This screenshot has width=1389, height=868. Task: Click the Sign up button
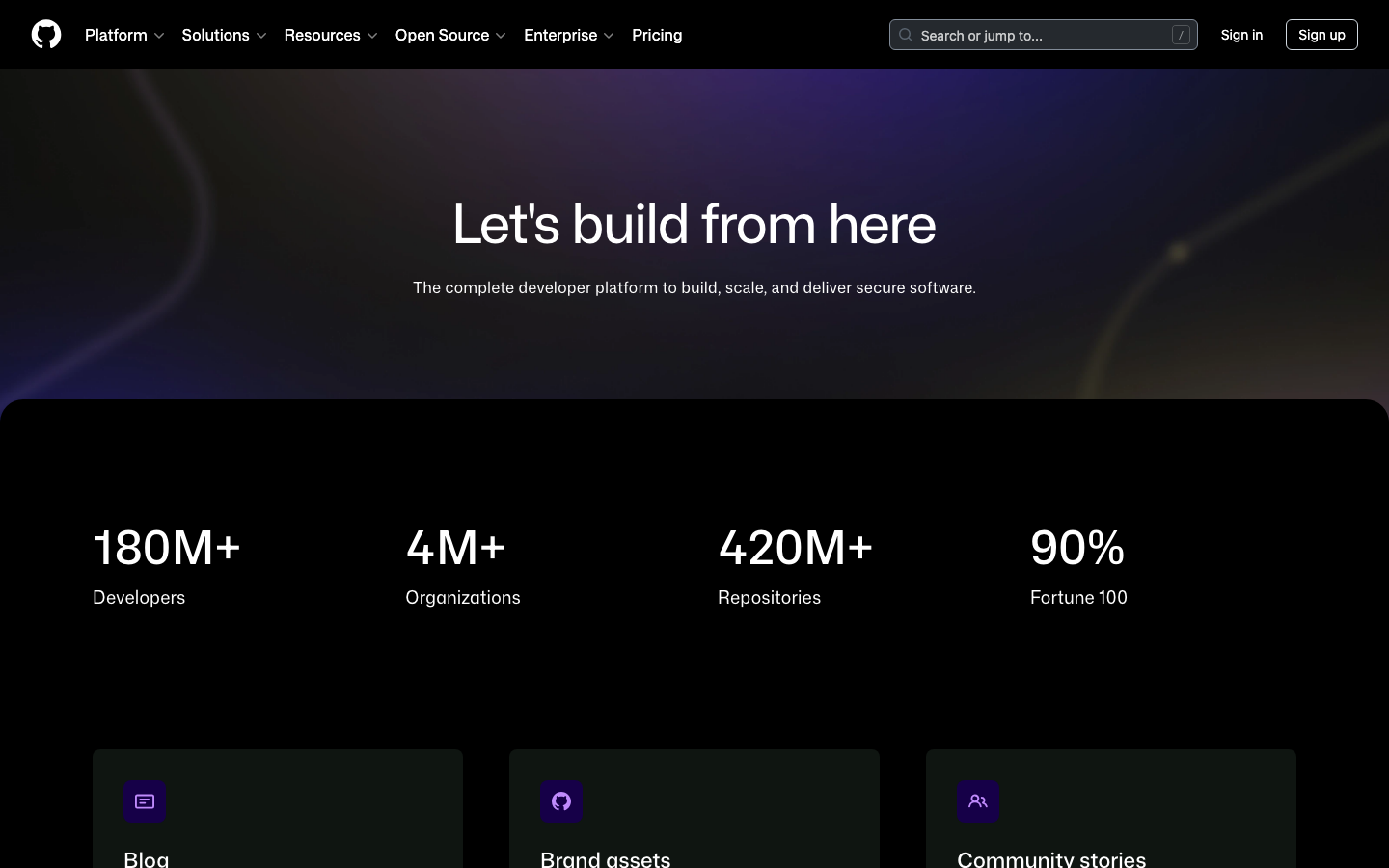point(1321,35)
